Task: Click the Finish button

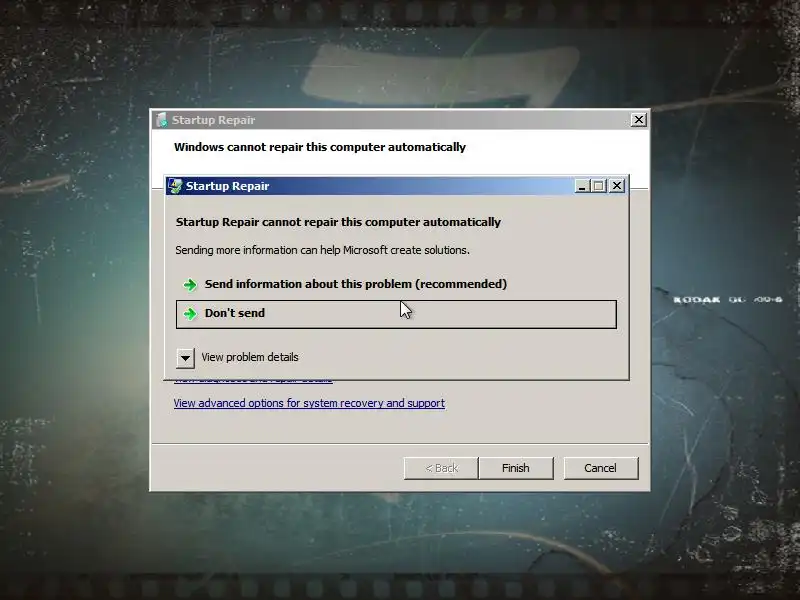Action: (516, 468)
